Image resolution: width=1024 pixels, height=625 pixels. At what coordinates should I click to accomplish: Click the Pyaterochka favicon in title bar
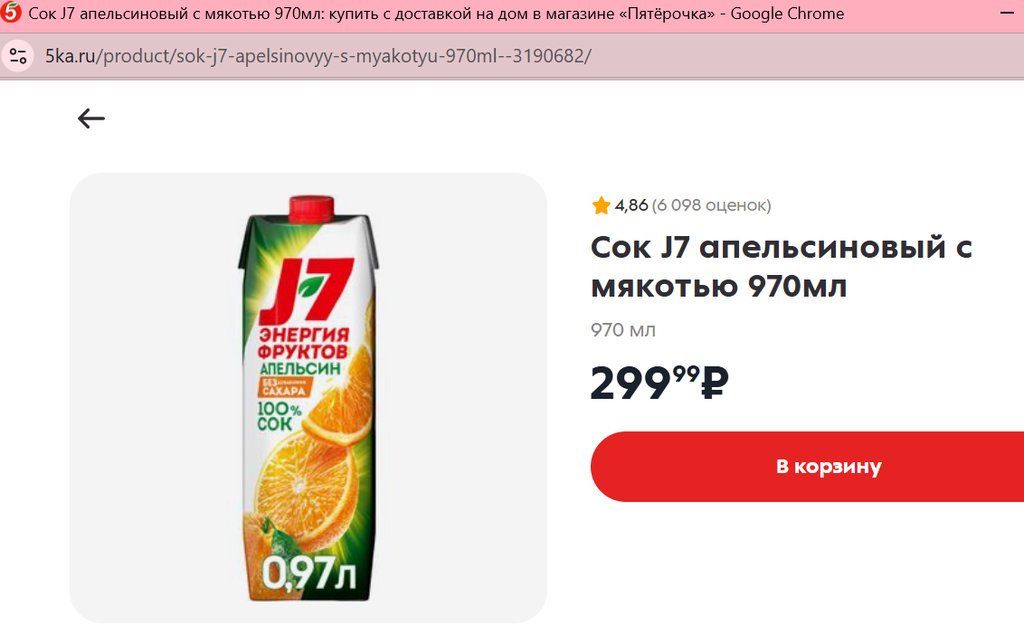[x=10, y=13]
